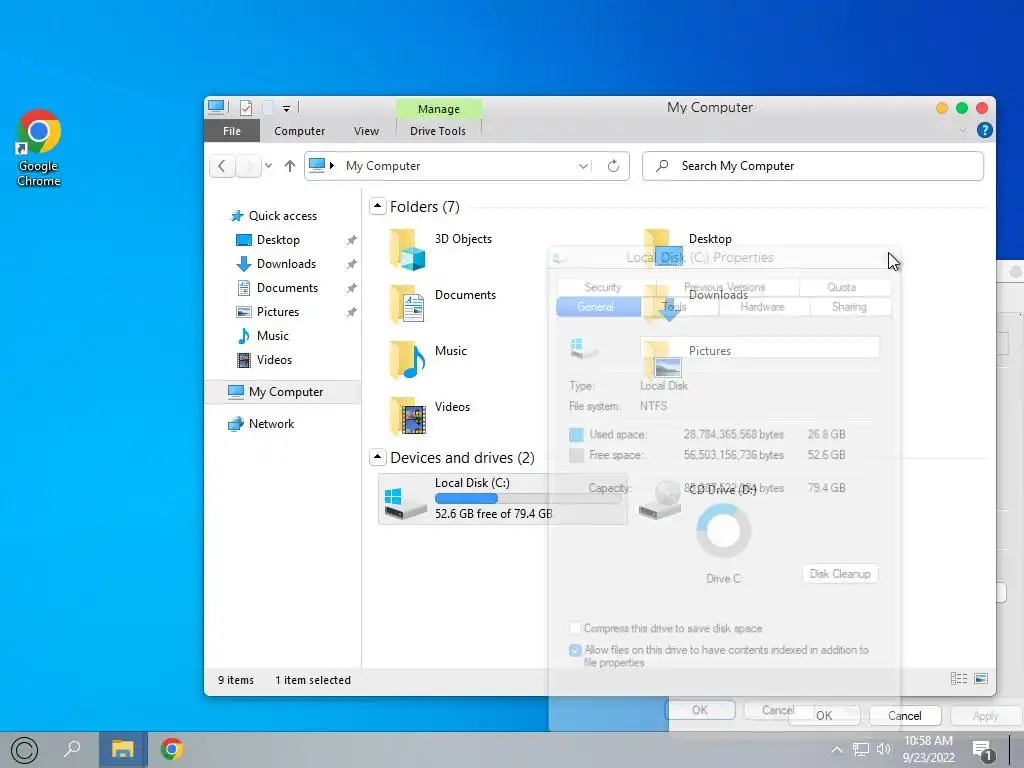Viewport: 1024px width, 768px height.
Task: Select the Manage contextual tab
Action: click(439, 109)
